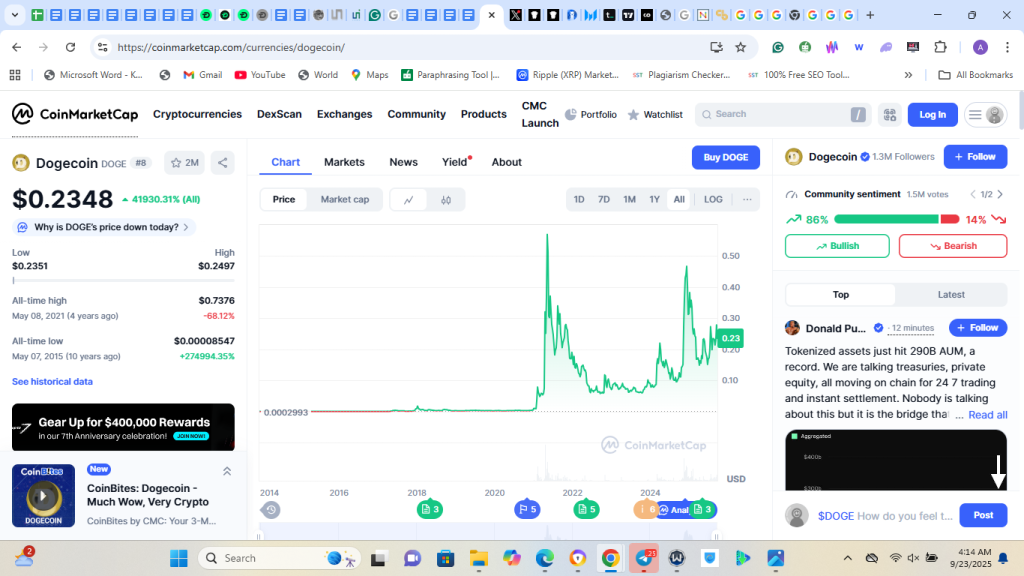Image resolution: width=1024 pixels, height=576 pixels.
Task: Play the CoinBites Dogecoin video thumbnail
Action: tap(43, 496)
